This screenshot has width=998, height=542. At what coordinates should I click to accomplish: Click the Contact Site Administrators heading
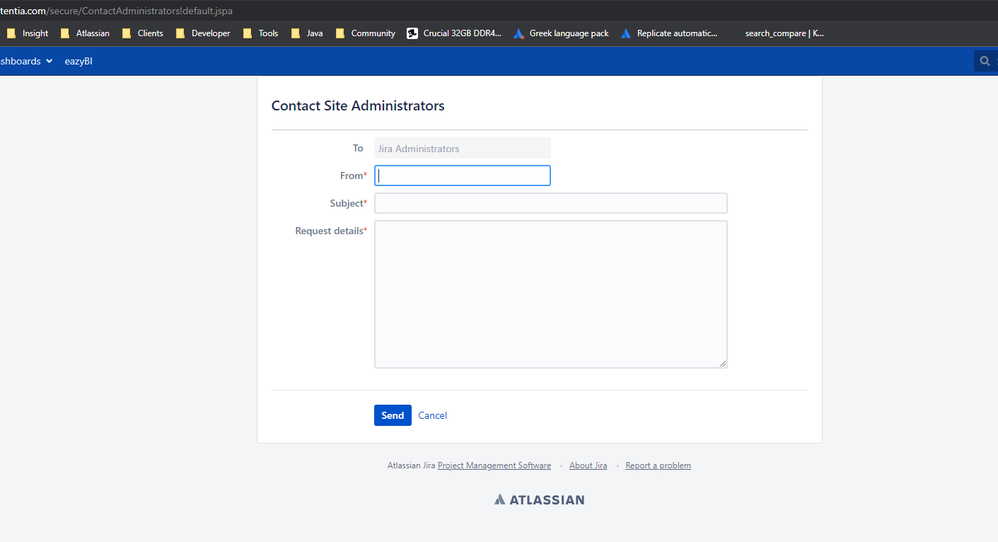point(358,106)
